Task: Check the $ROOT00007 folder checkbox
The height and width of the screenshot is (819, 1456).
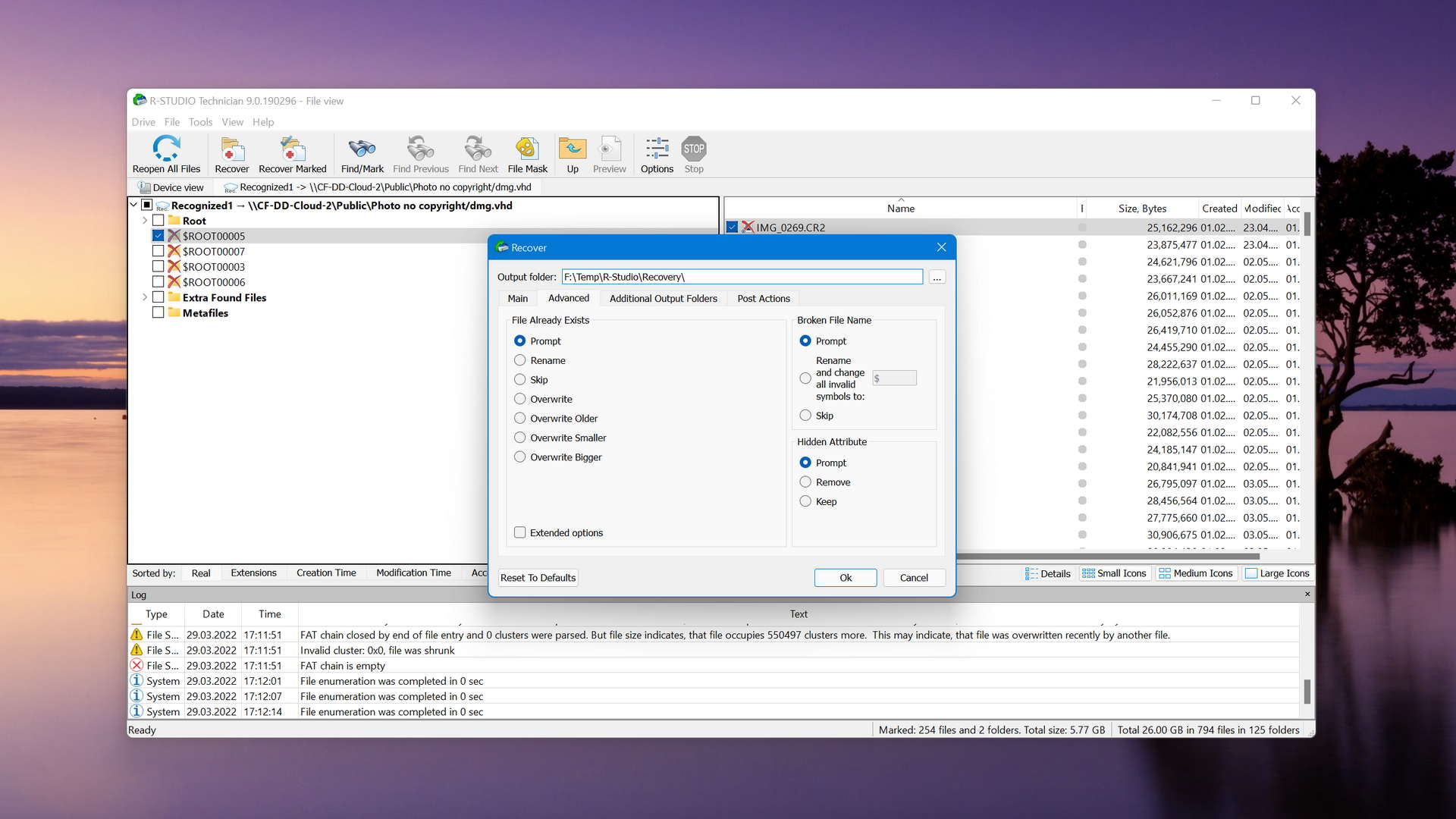Action: 158,251
